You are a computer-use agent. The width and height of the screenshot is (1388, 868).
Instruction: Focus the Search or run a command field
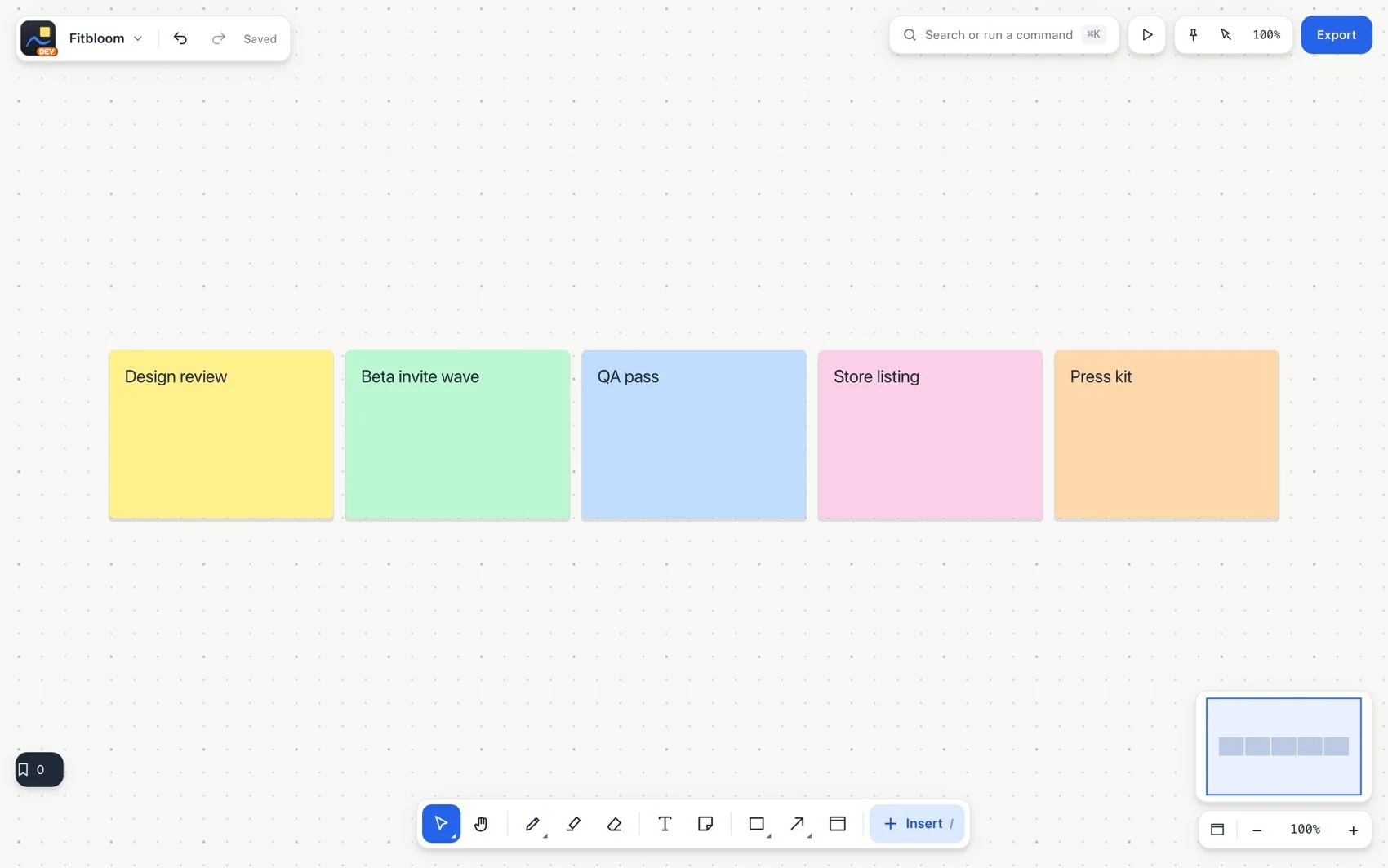coord(1003,34)
